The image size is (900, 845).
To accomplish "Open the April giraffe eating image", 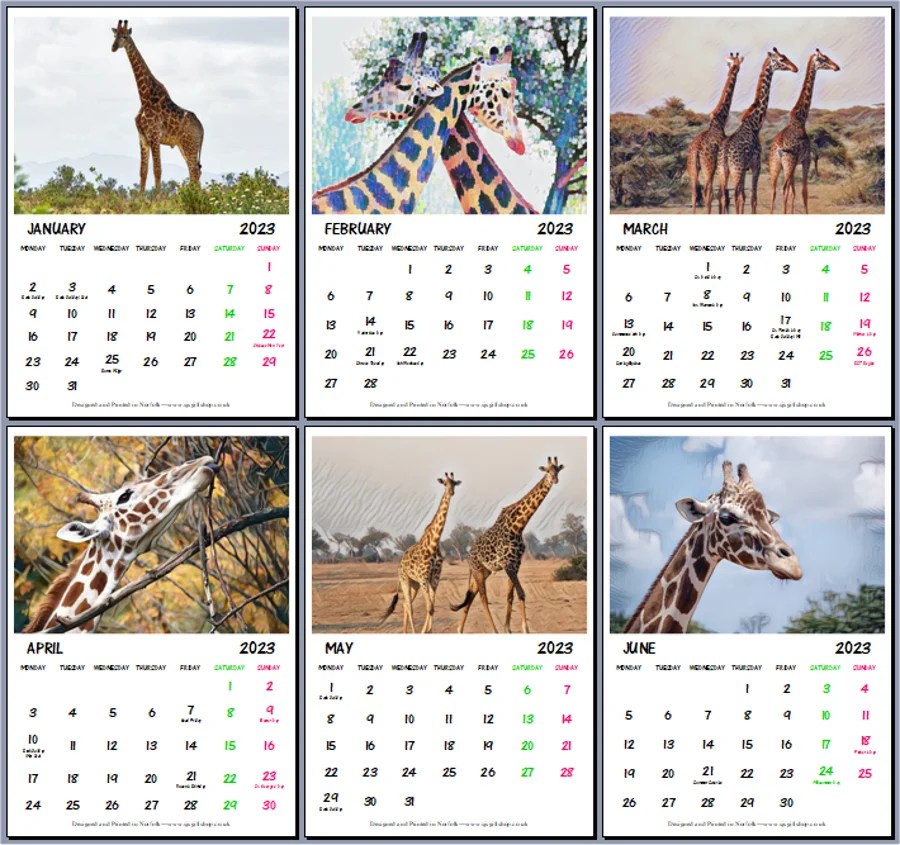I will tap(152, 534).
